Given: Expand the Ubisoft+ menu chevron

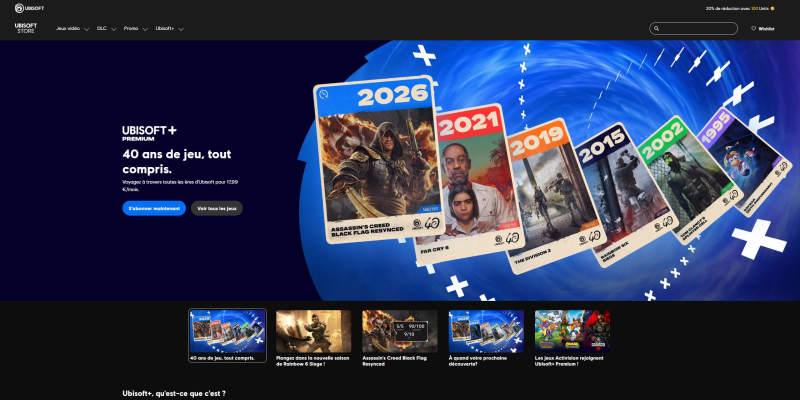Looking at the screenshot, I should click(x=181, y=29).
